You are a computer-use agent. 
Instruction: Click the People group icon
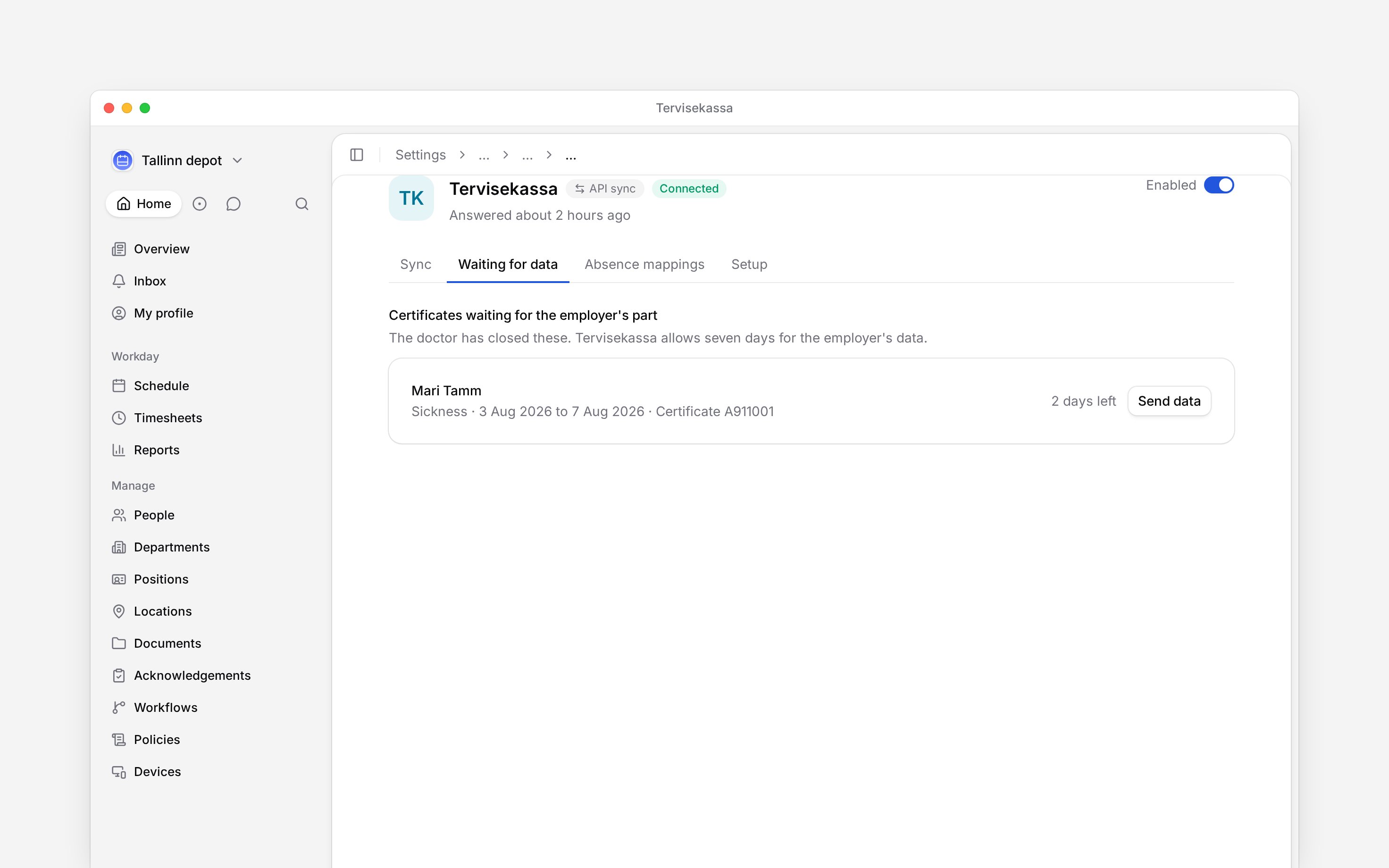tap(119, 515)
